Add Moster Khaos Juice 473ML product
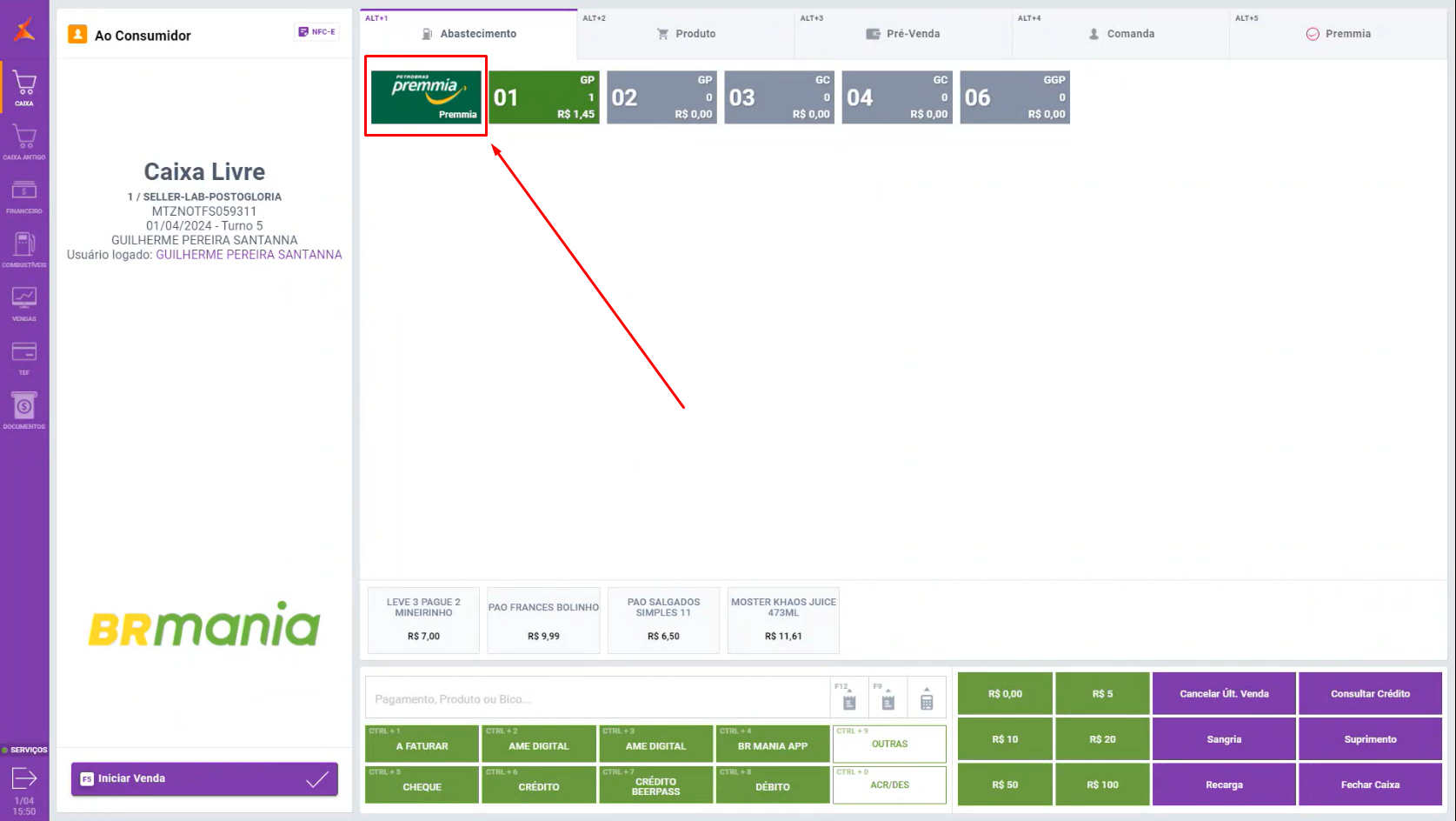The width and height of the screenshot is (1456, 821). (x=783, y=620)
